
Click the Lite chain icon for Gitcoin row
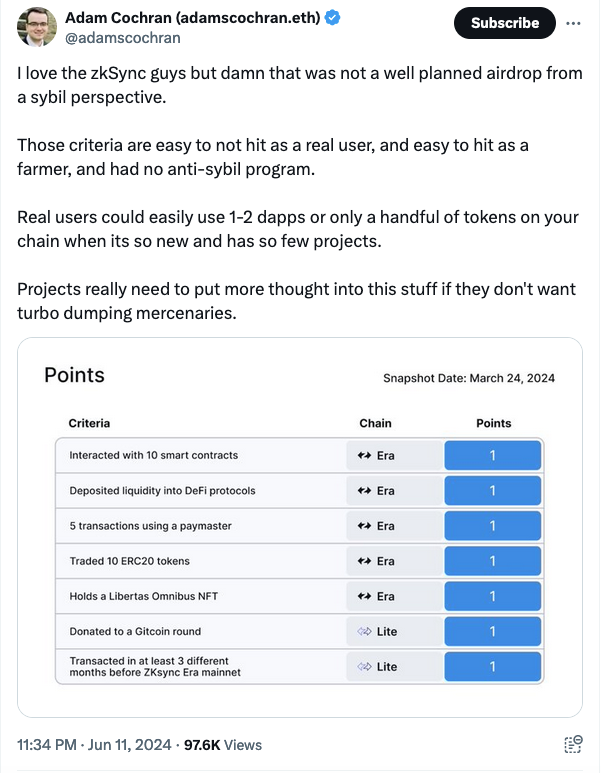[365, 631]
